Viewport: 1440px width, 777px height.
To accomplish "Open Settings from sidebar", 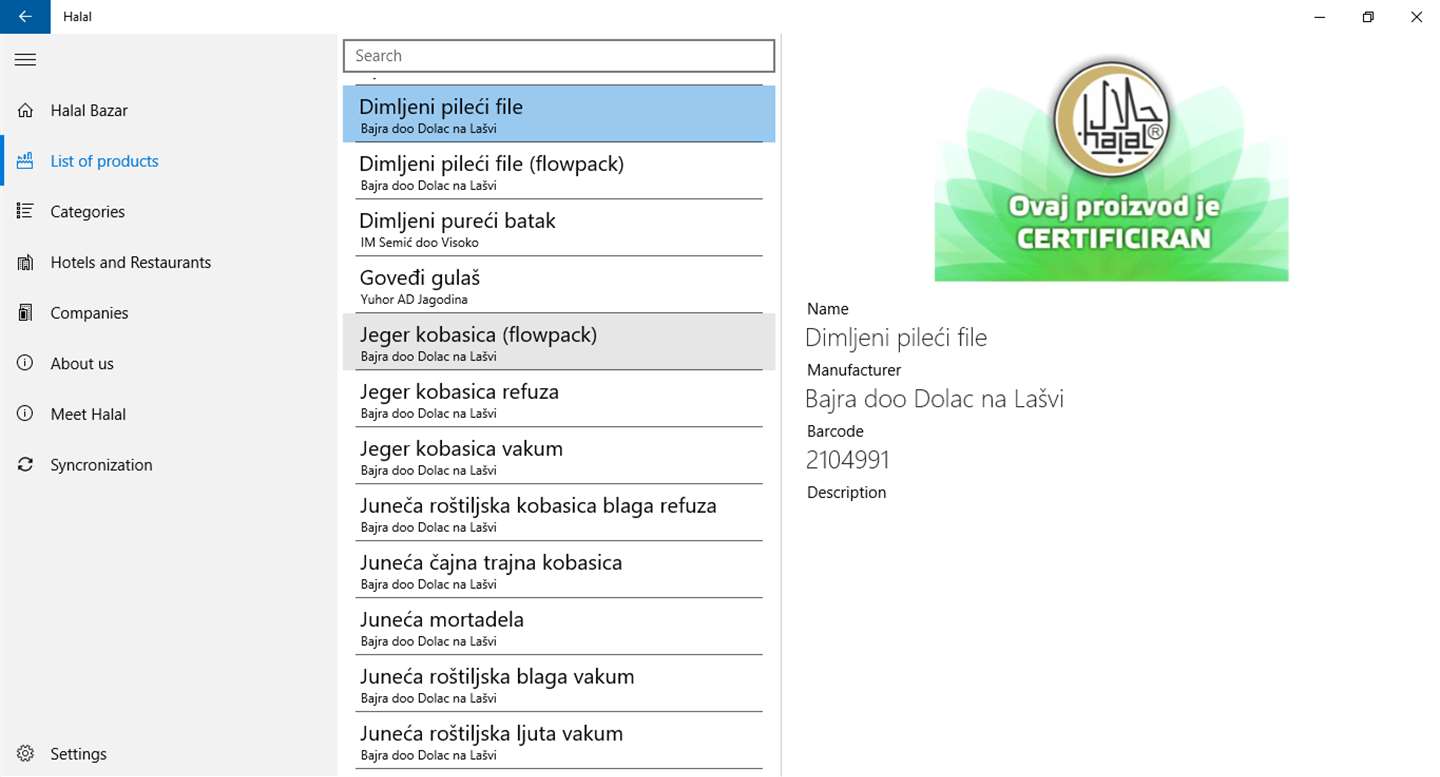I will [x=169, y=754].
